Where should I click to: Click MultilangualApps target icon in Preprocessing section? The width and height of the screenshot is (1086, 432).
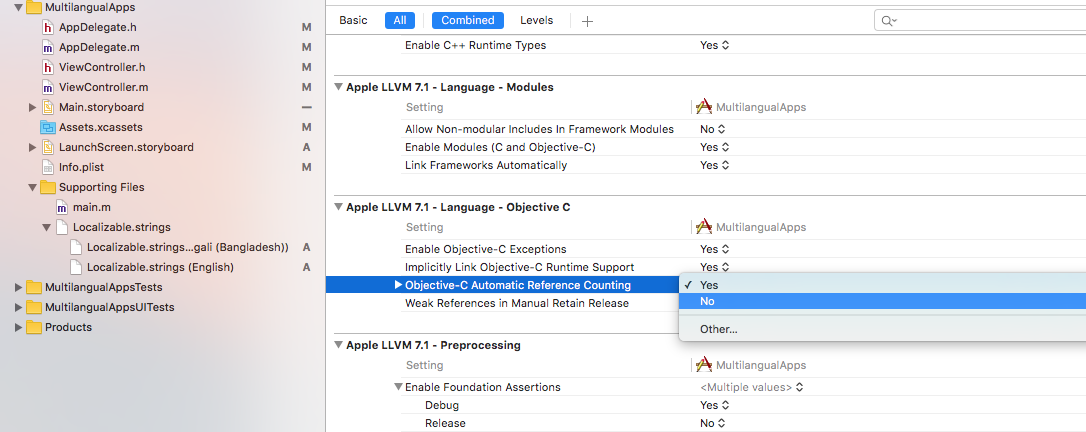704,365
